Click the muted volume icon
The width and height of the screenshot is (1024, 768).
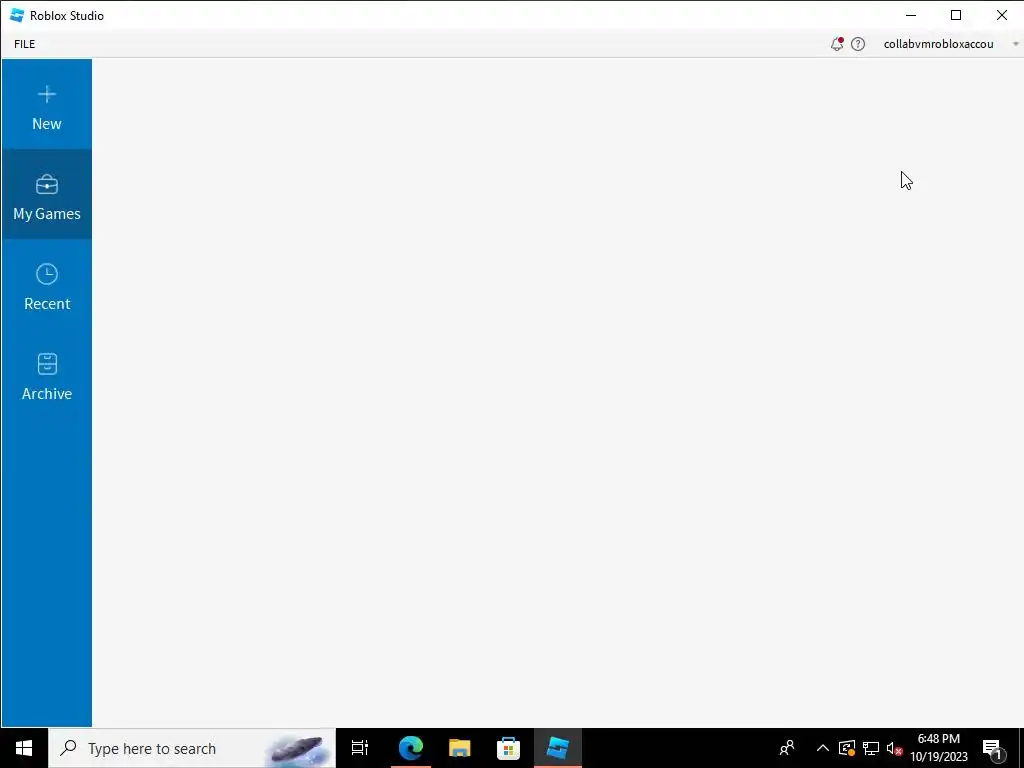tap(894, 748)
